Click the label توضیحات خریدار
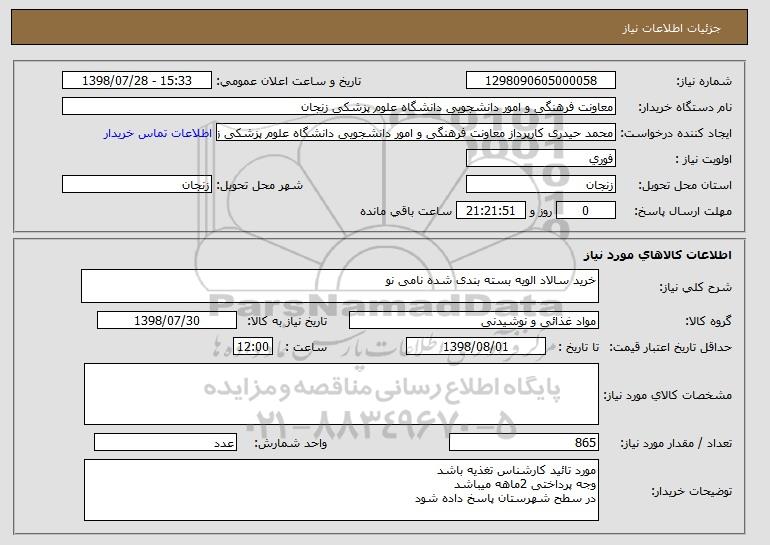 click(691, 491)
